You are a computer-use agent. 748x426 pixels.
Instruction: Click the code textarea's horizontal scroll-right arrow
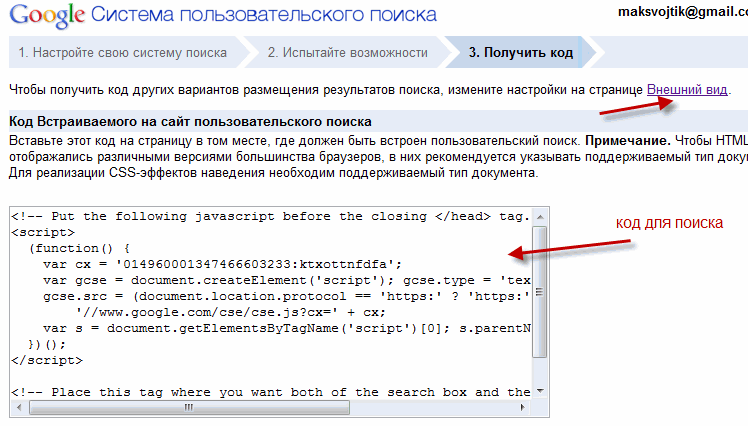click(523, 407)
